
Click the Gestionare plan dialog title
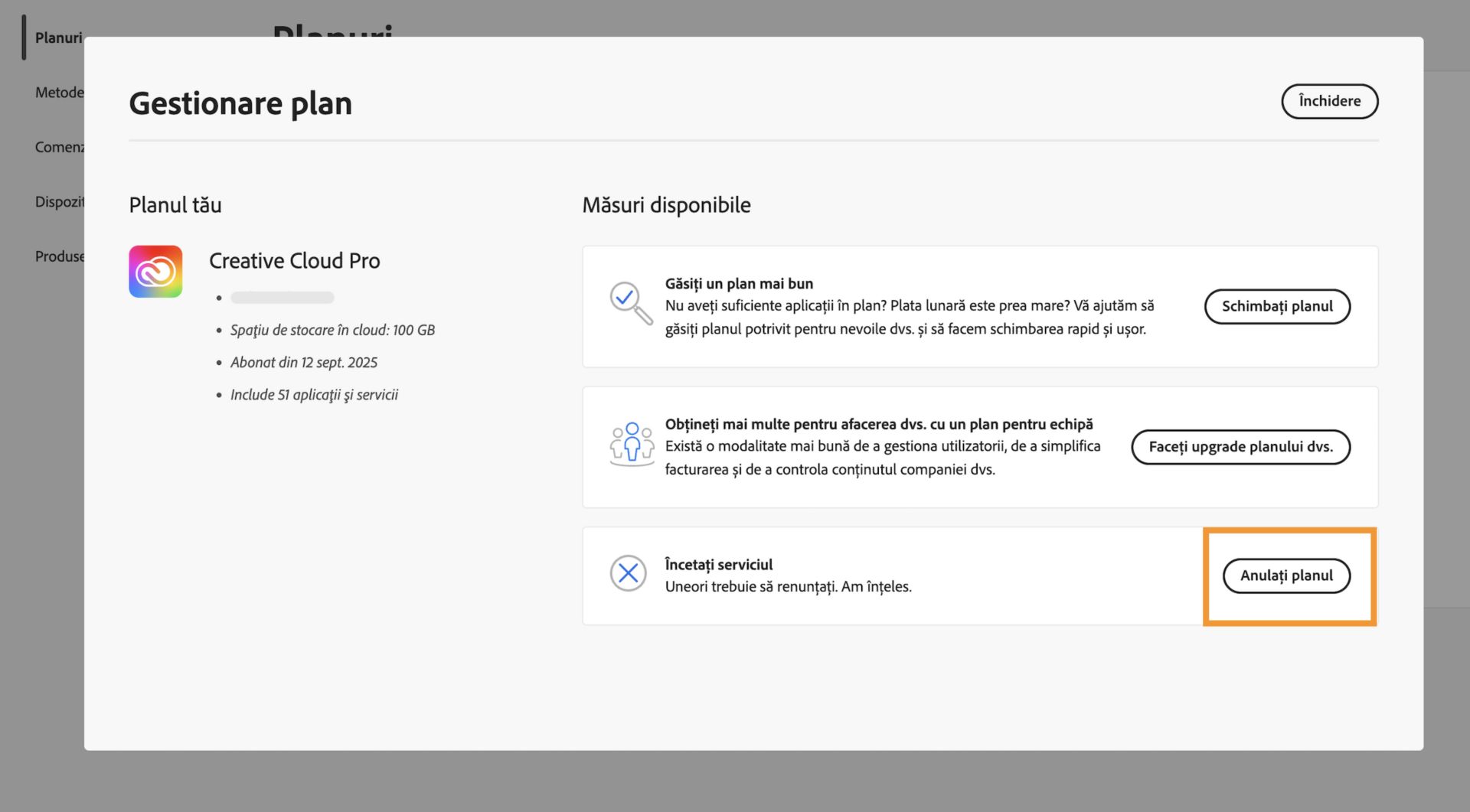(240, 103)
